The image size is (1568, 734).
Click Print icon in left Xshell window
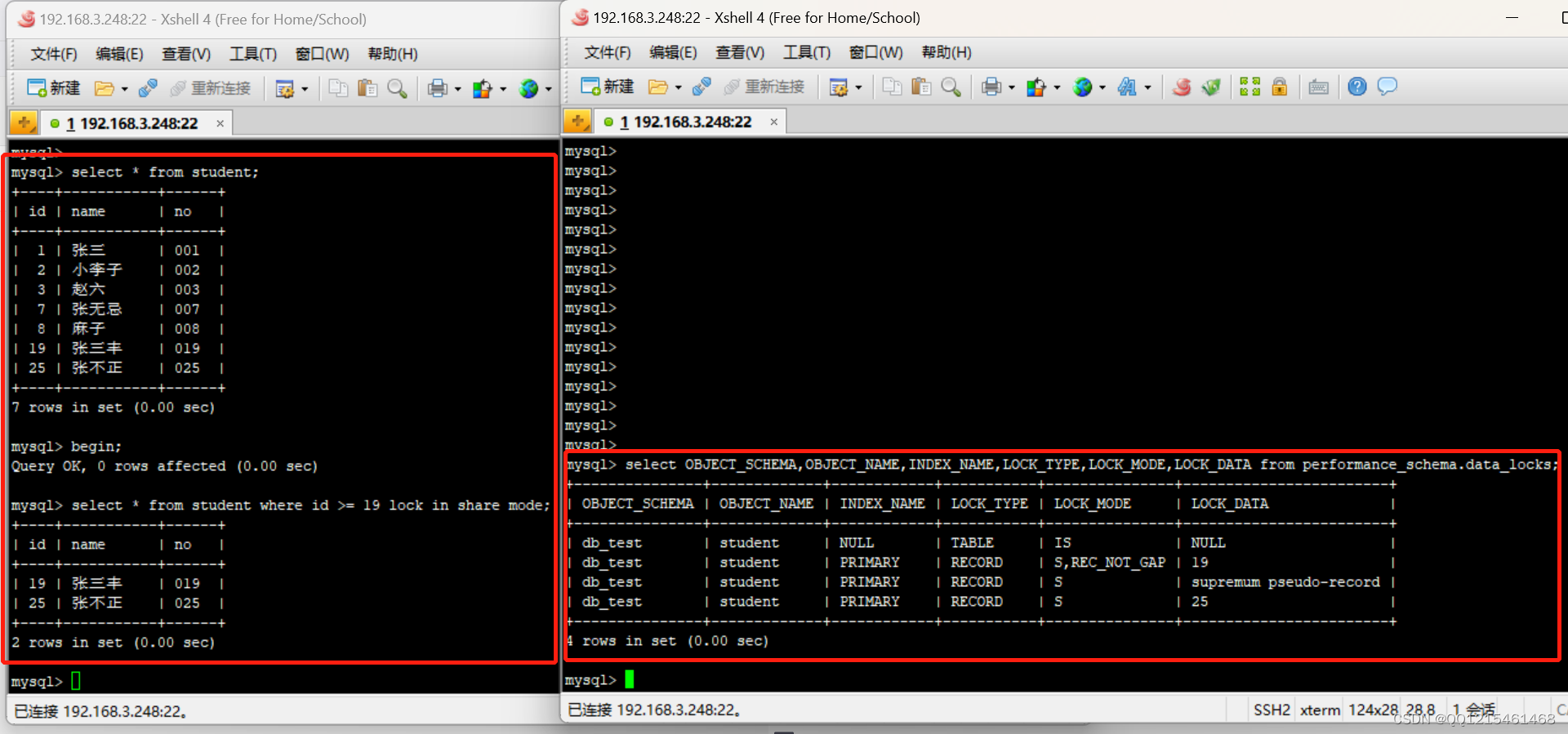tap(438, 88)
